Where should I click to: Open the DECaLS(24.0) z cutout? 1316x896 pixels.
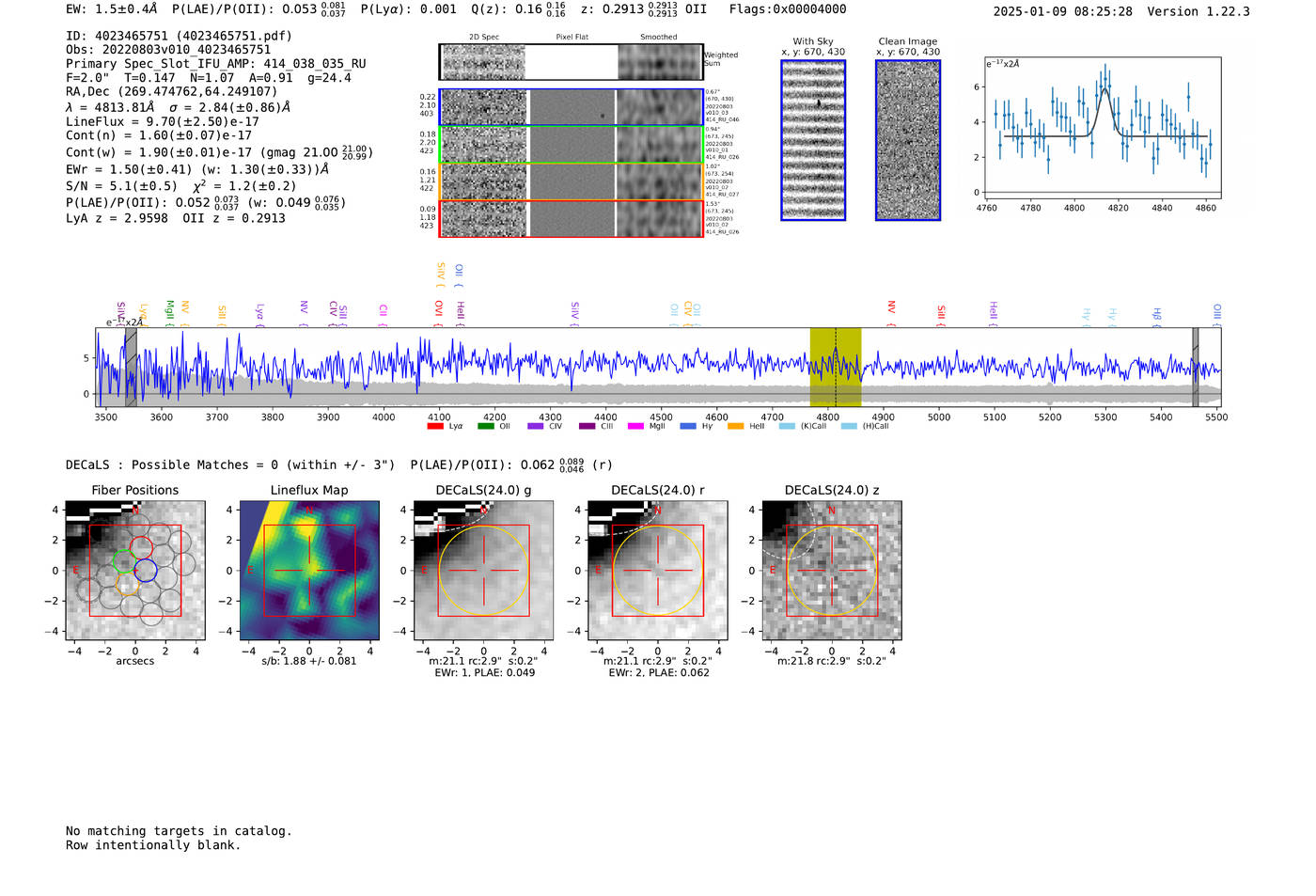[831, 570]
